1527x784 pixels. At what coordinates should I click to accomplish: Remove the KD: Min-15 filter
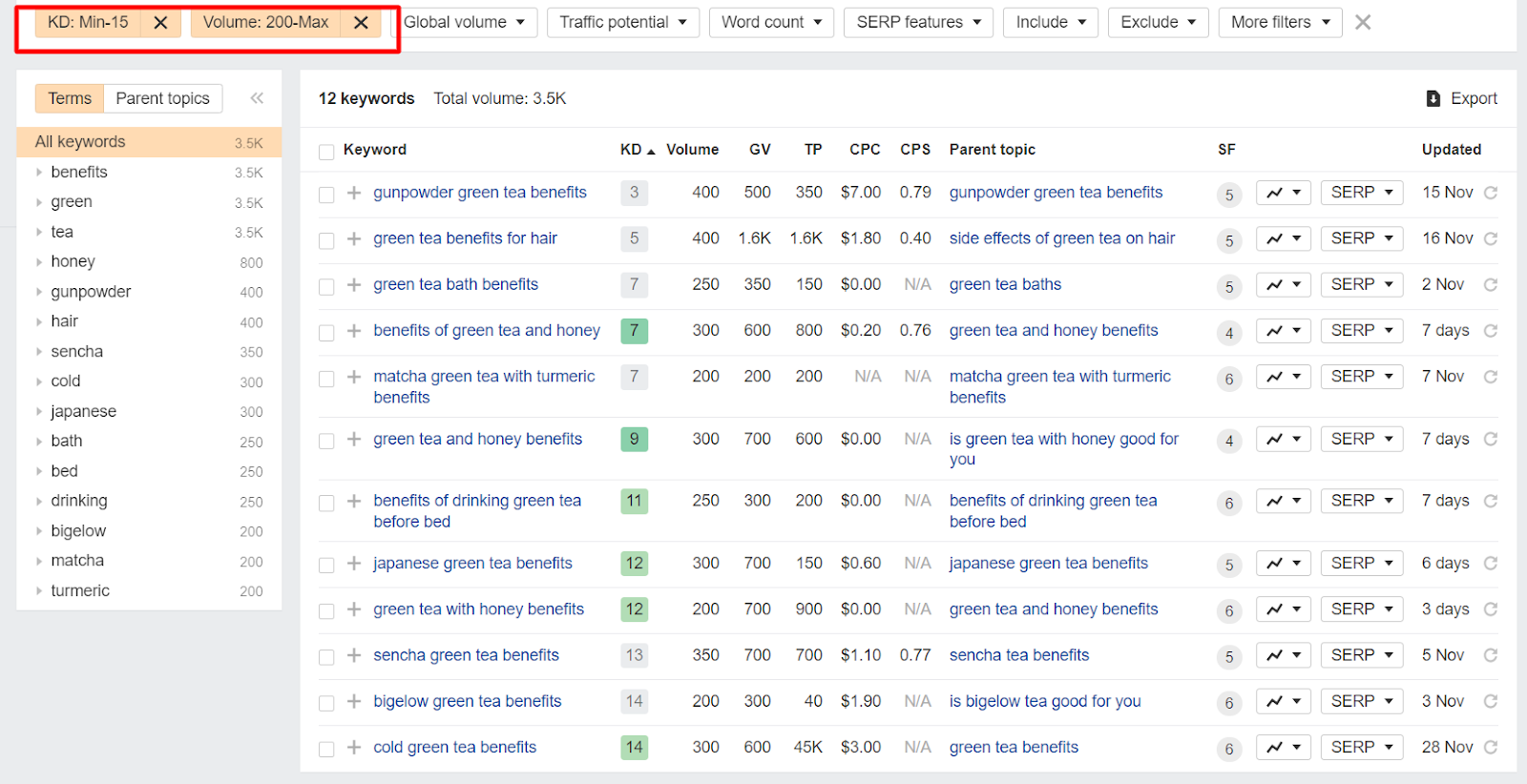[160, 23]
